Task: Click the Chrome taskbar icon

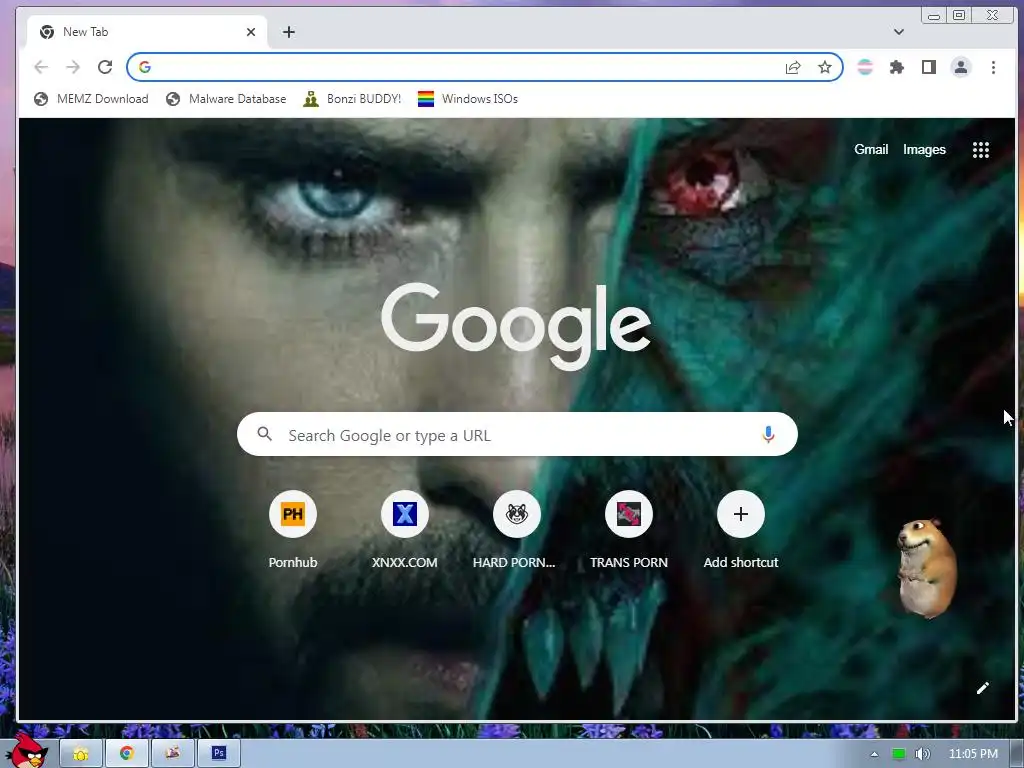Action: 127,754
